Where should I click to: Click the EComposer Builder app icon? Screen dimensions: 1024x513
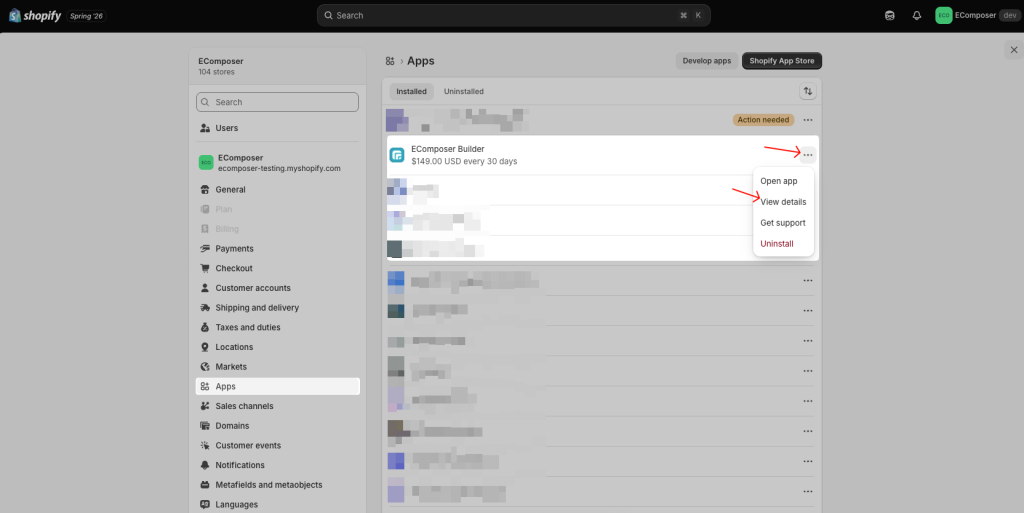pyautogui.click(x=396, y=155)
